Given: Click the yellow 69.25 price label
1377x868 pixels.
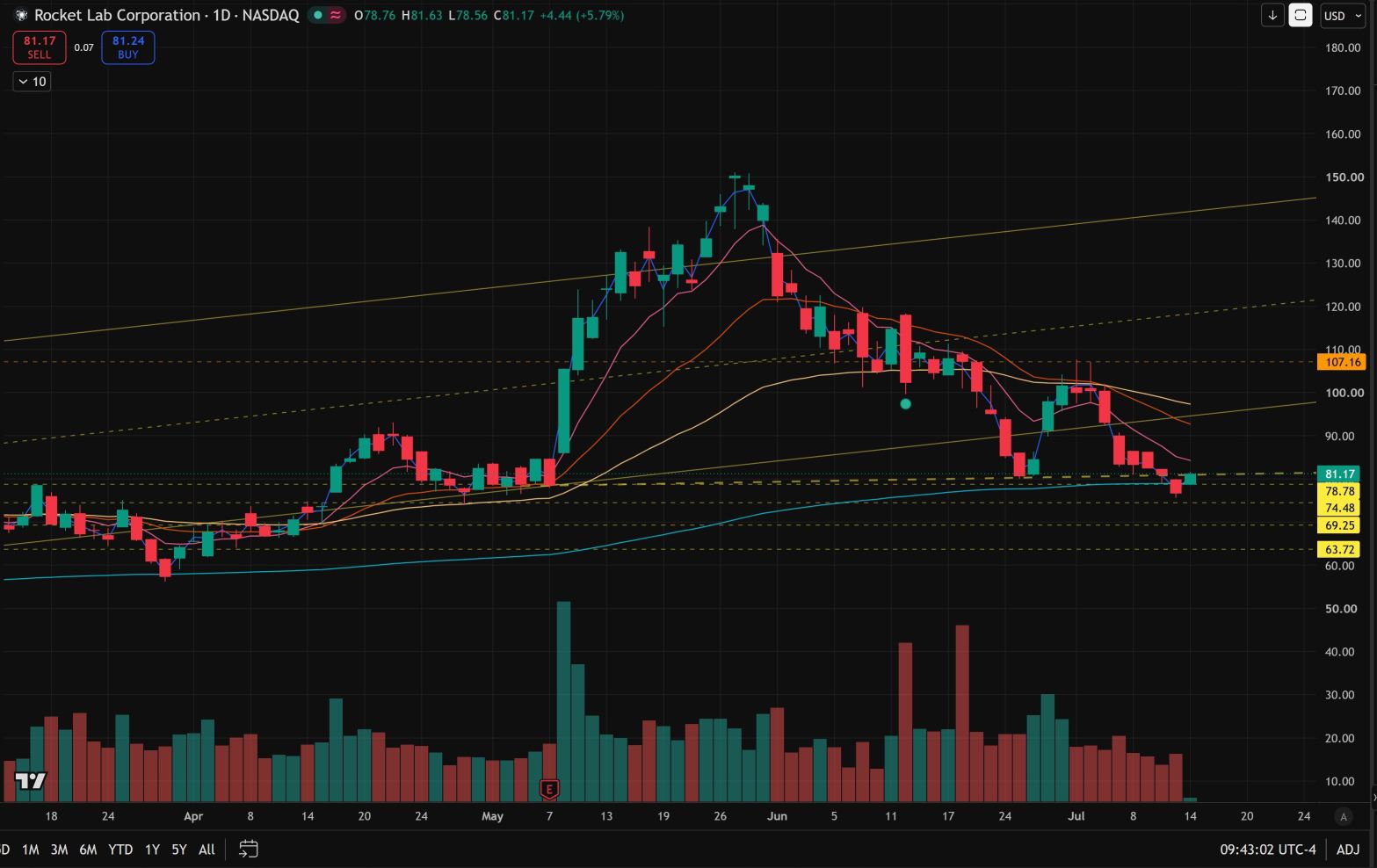Looking at the screenshot, I should [x=1339, y=525].
